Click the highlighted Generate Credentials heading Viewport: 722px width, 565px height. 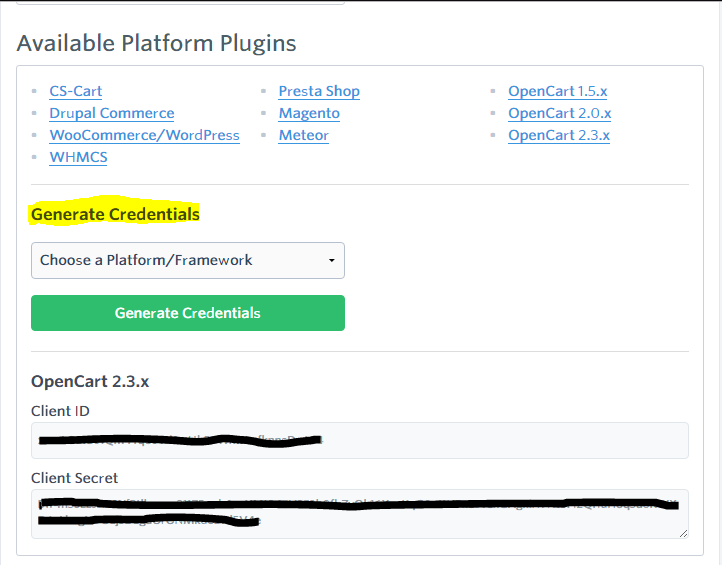click(x=115, y=215)
